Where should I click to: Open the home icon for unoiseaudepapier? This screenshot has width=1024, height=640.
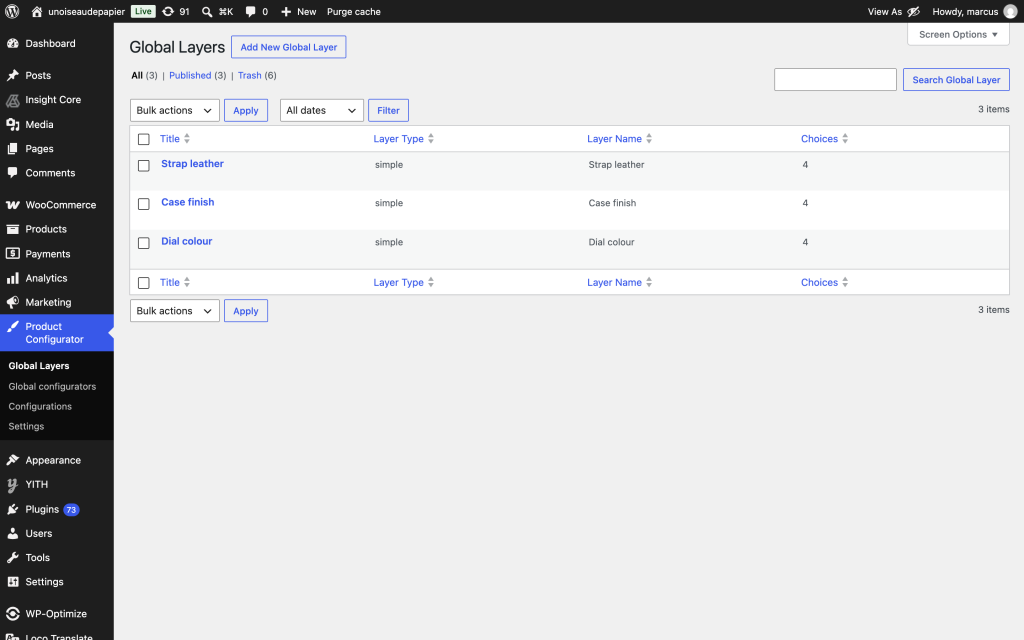(x=37, y=12)
